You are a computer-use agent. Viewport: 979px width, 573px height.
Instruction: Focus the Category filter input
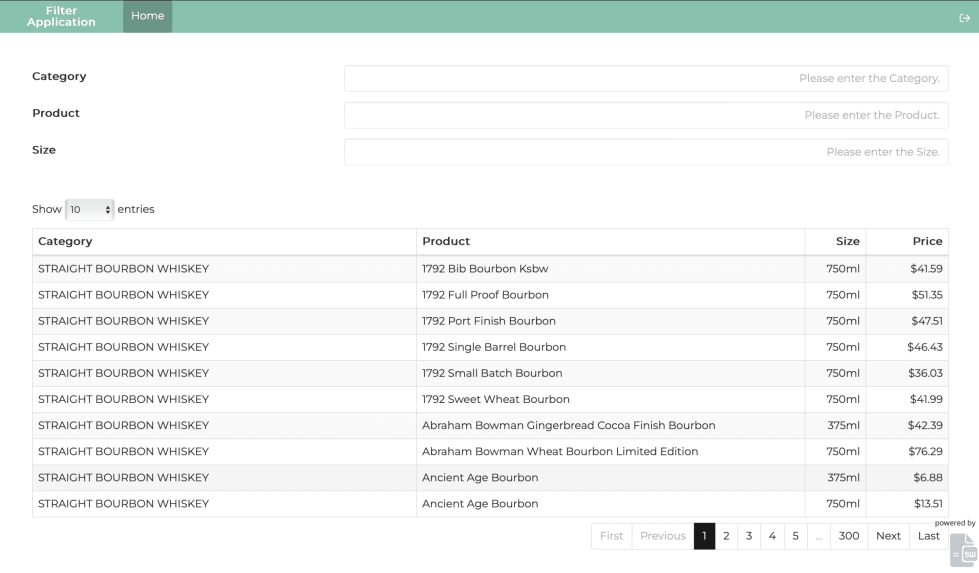point(646,79)
